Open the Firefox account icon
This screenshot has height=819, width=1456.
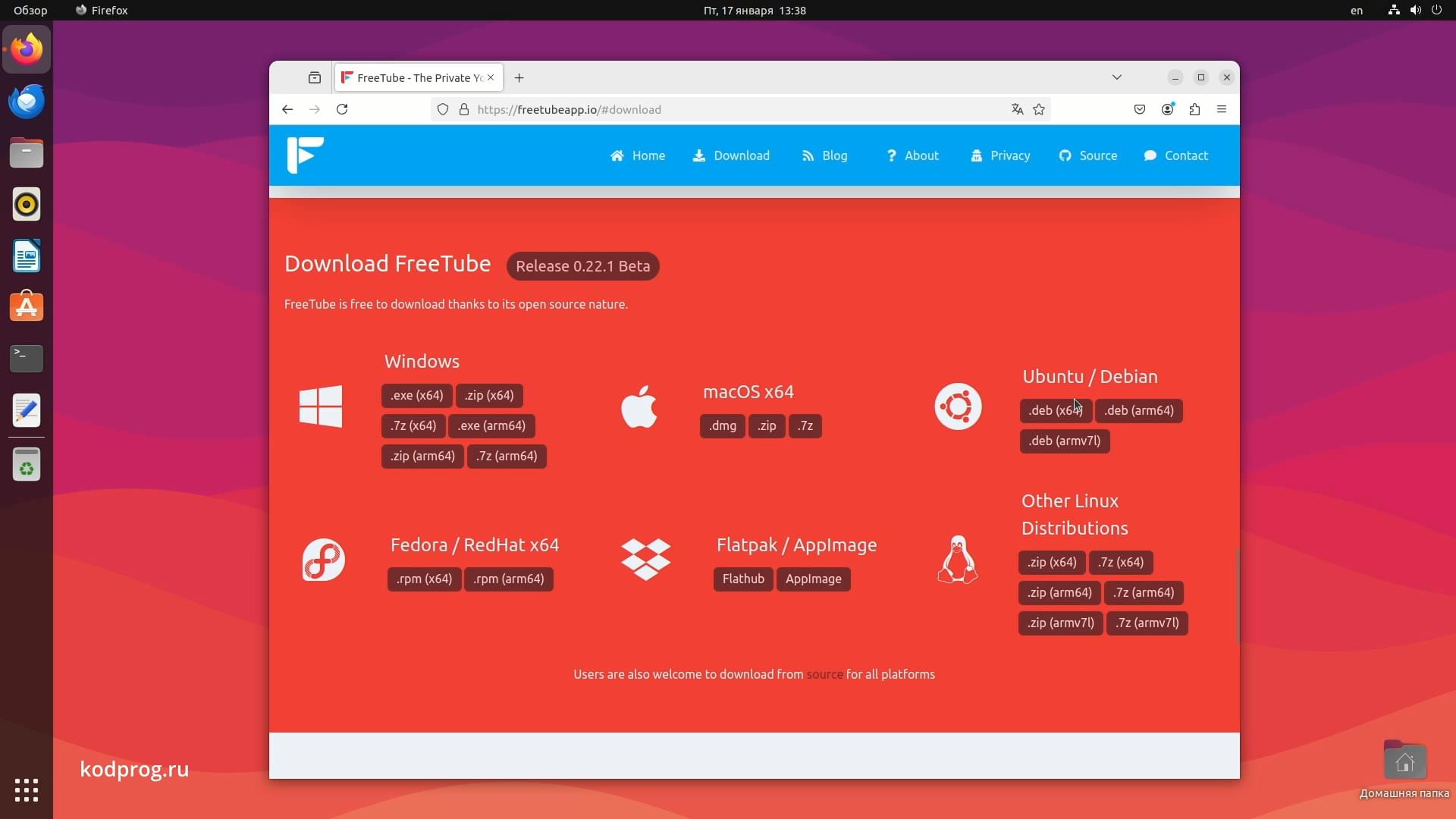click(1168, 109)
